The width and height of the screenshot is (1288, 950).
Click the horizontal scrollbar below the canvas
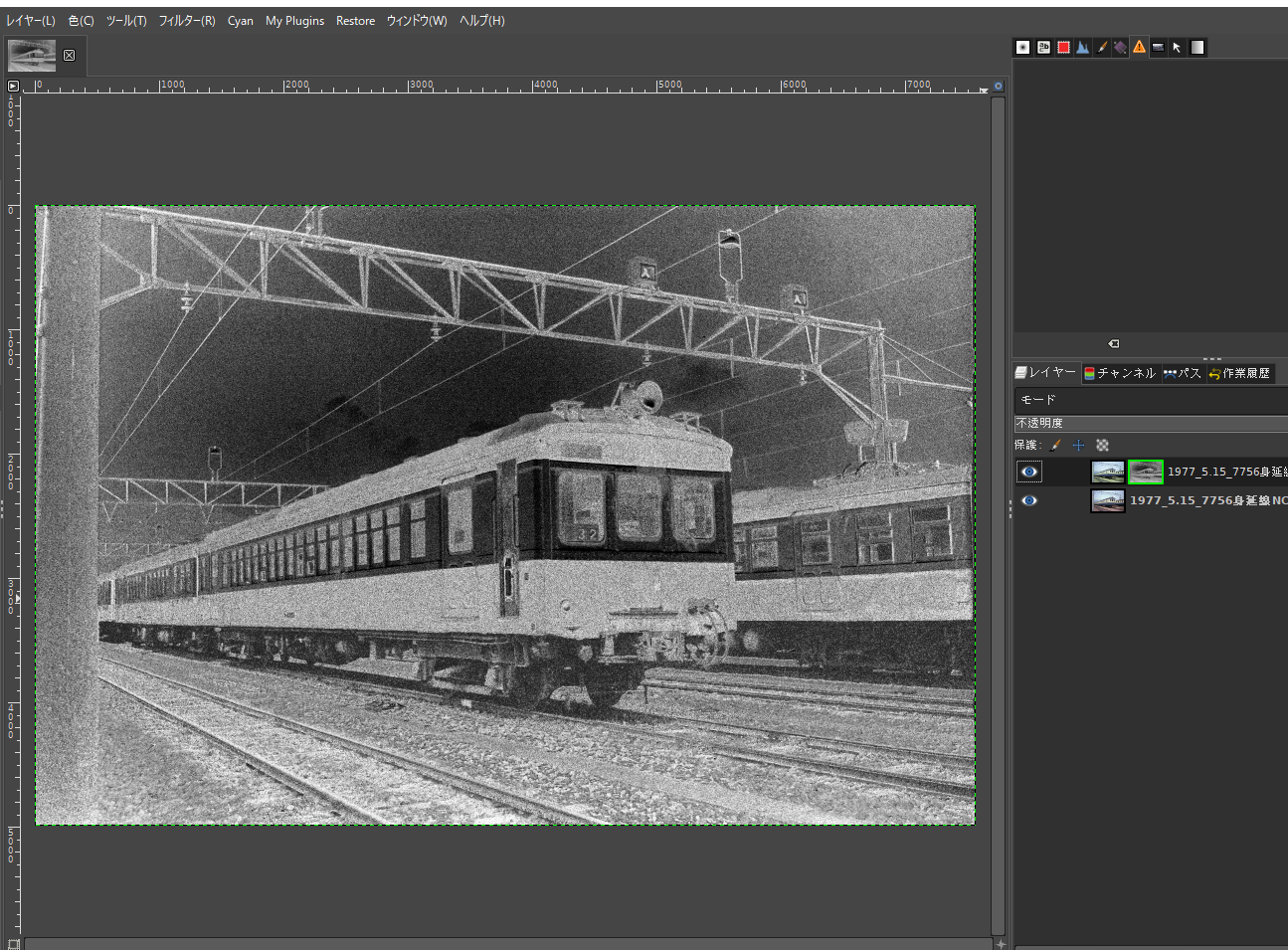[507, 944]
